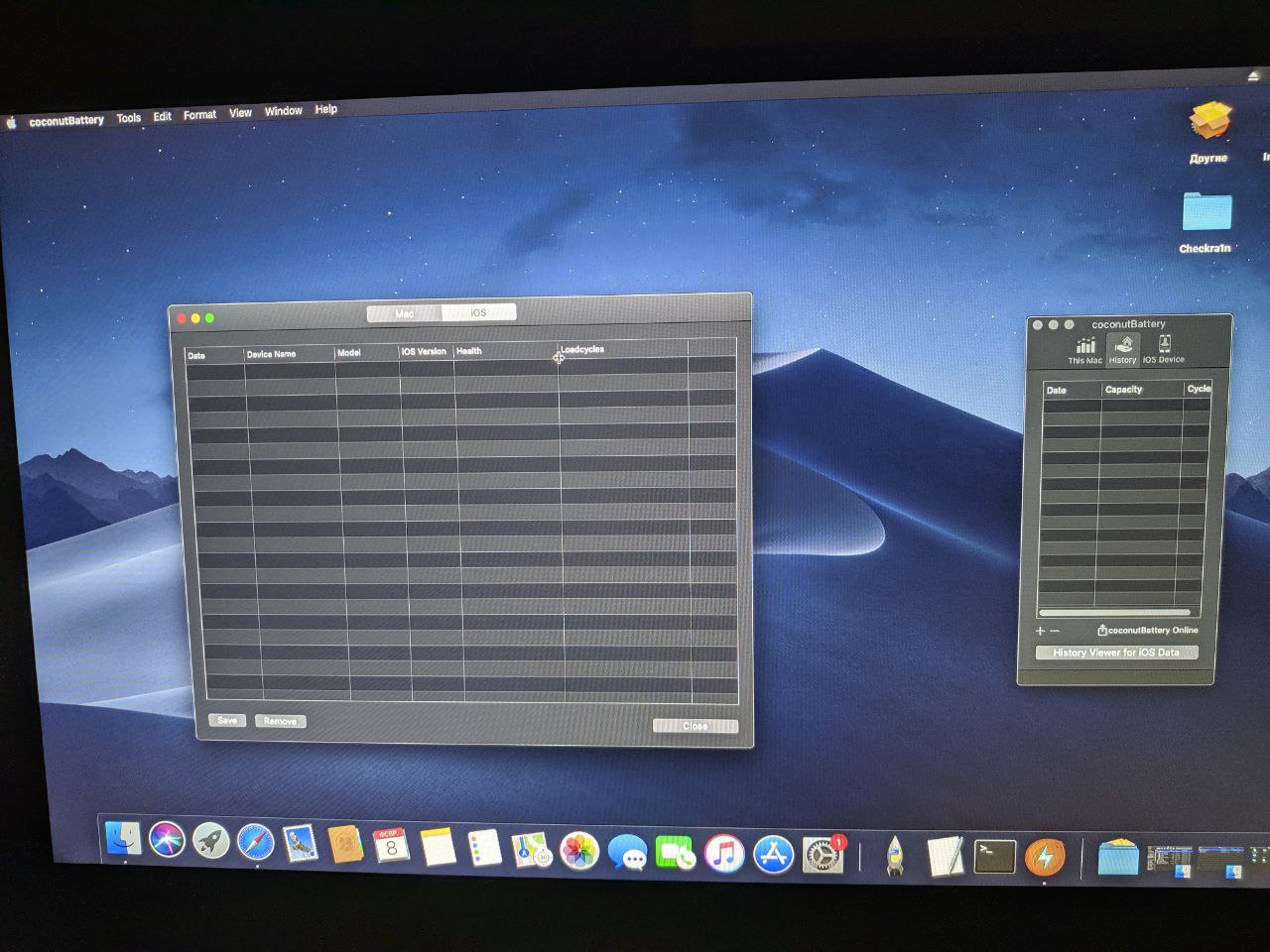Open FaceTime from the Dock
Image resolution: width=1270 pixels, height=952 pixels.
[x=676, y=853]
